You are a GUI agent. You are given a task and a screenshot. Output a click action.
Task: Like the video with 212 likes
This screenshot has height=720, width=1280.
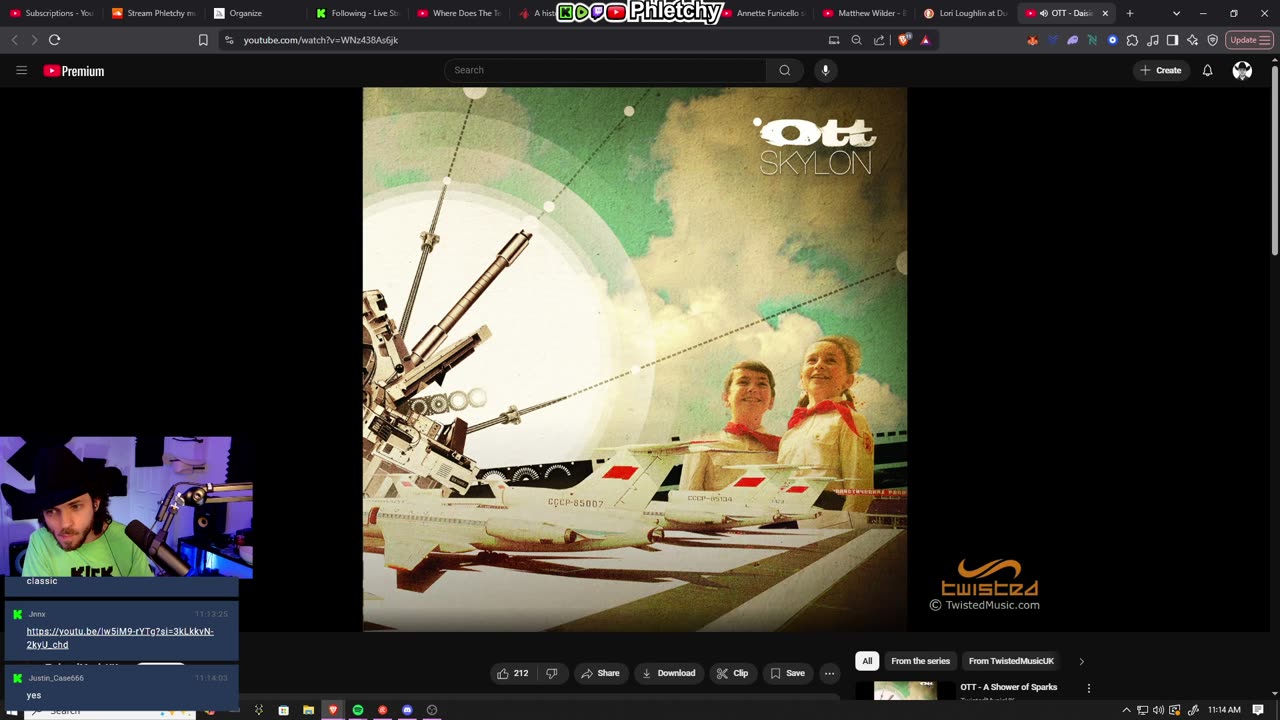point(513,673)
